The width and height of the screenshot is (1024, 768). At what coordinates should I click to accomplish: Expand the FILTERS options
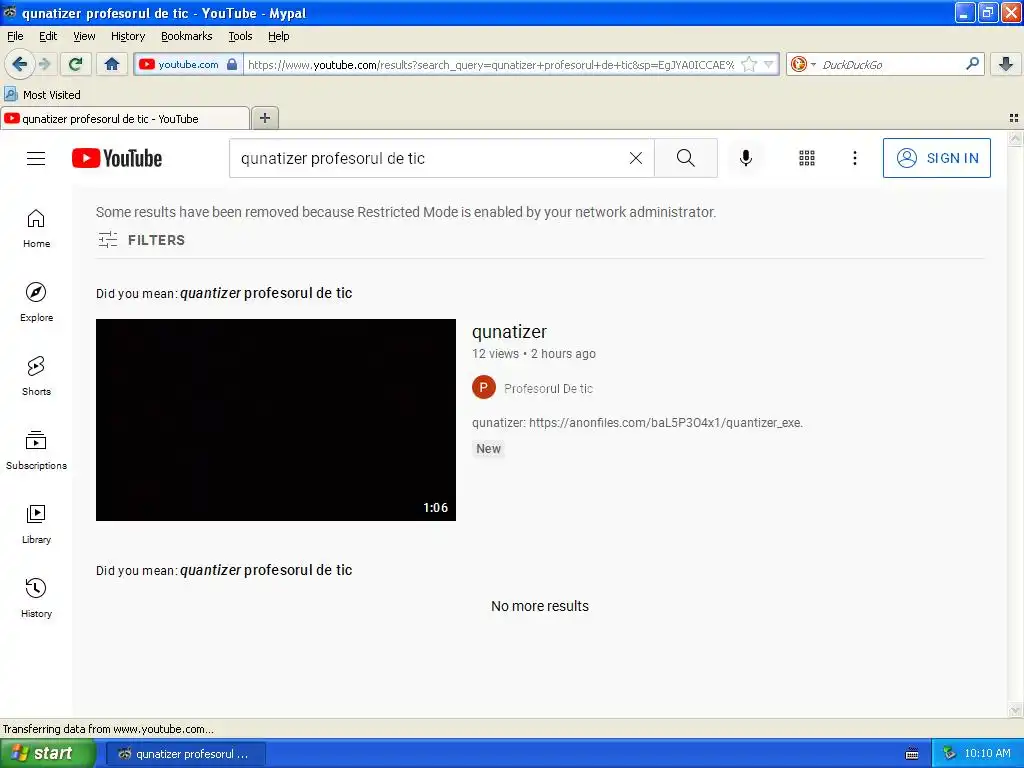(141, 240)
